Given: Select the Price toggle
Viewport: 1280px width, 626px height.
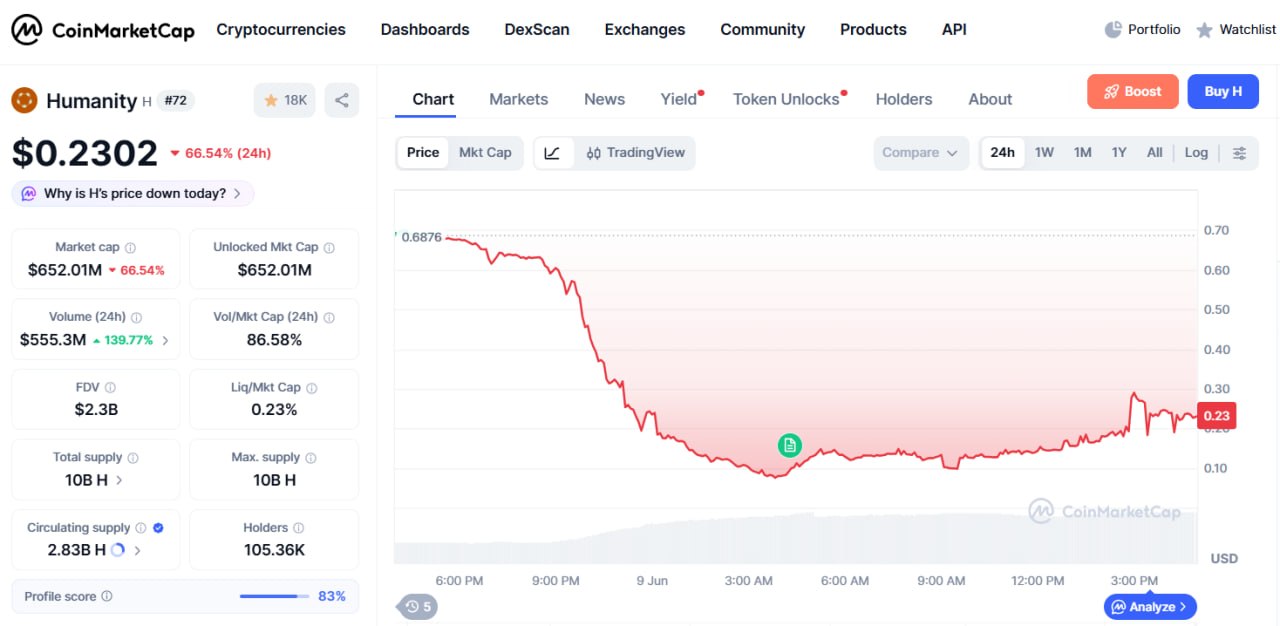Looking at the screenshot, I should [423, 153].
